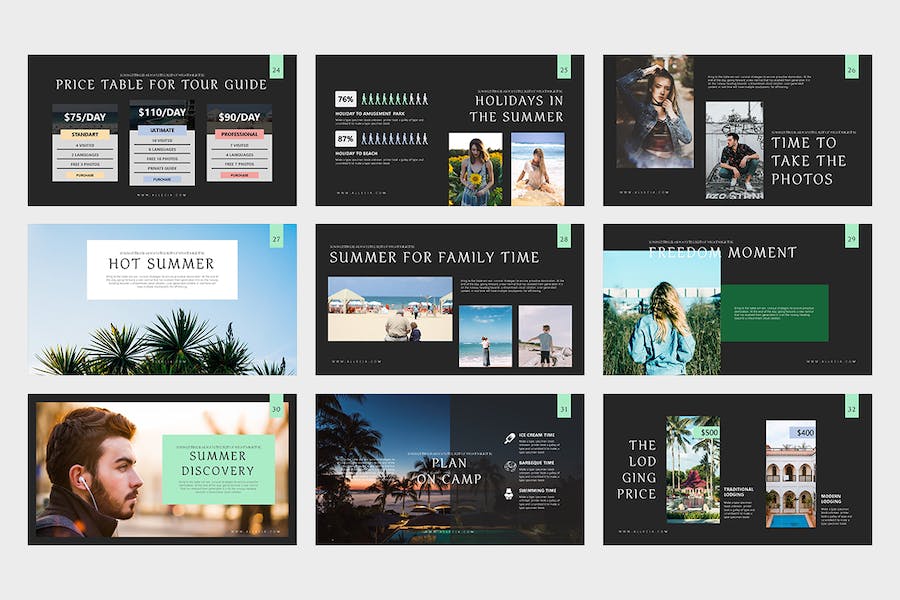Open the Freedom Moment slide
This screenshot has width=900, height=600.
click(x=738, y=300)
